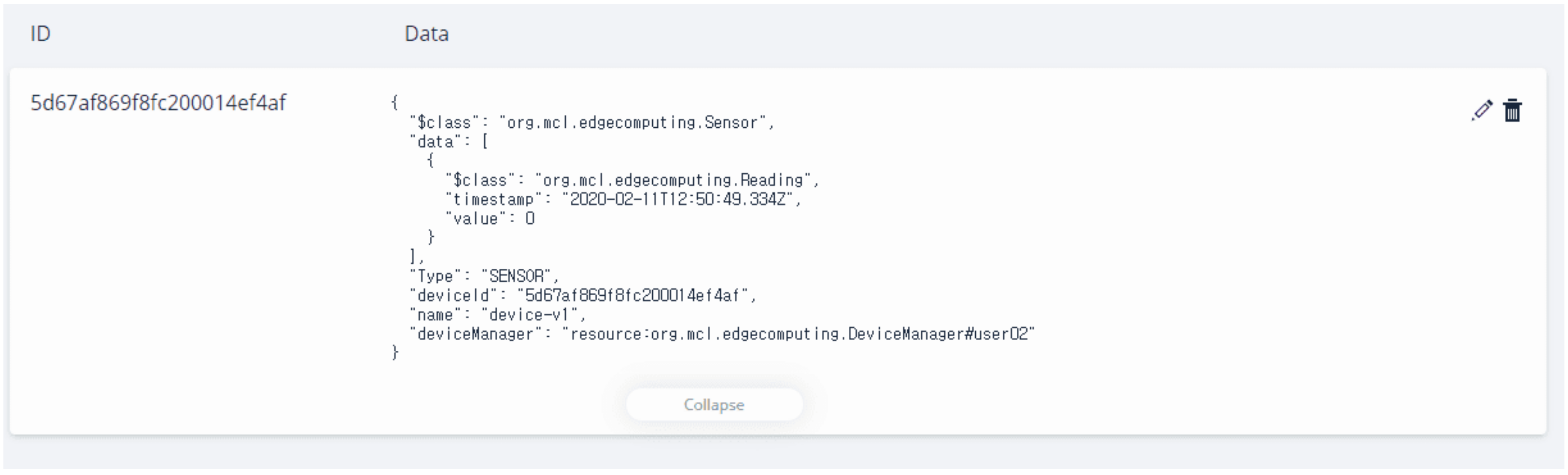Click the ID column header
The image size is (1568, 475).
[40, 33]
